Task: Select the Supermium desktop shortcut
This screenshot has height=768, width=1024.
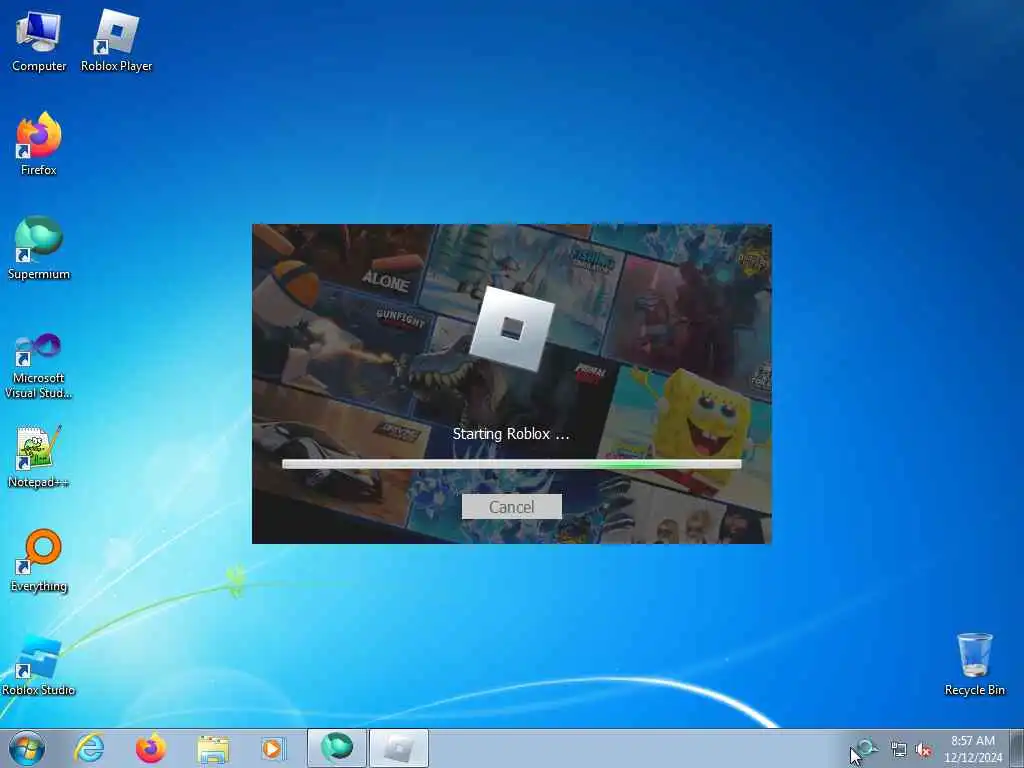Action: (39, 248)
